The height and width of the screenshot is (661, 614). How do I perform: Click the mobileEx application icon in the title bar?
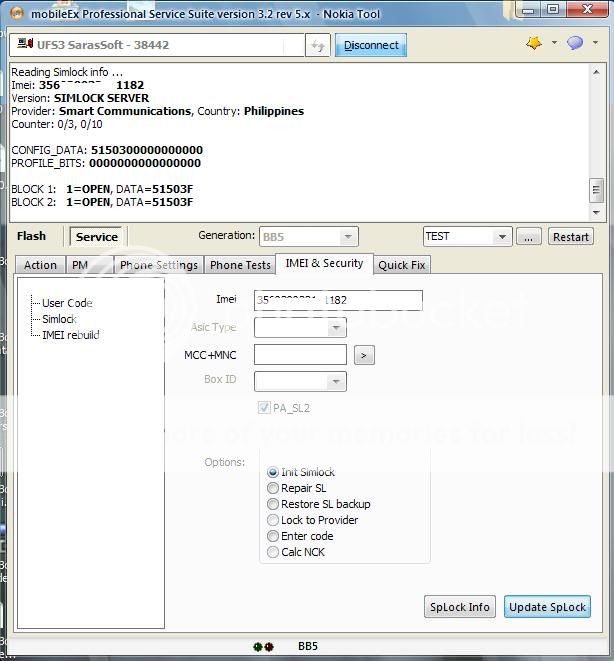click(x=17, y=13)
